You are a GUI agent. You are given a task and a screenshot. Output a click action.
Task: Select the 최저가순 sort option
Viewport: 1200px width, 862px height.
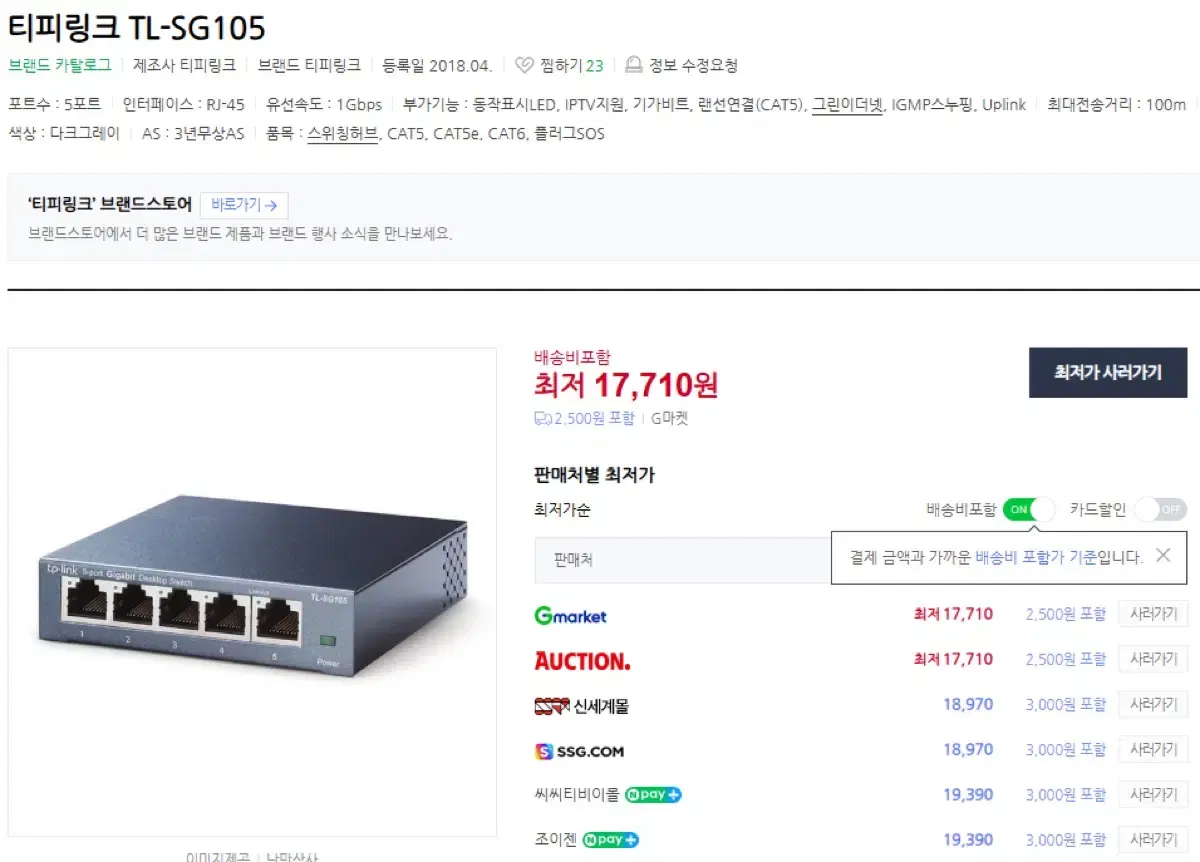(x=563, y=510)
